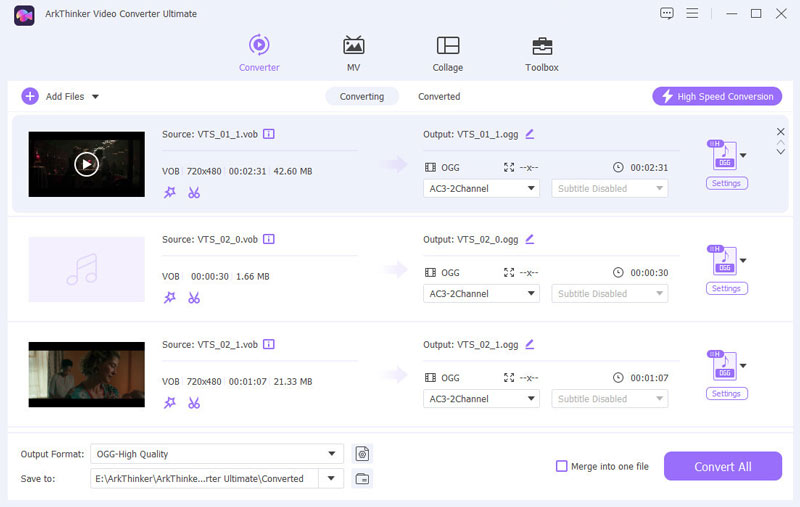Image resolution: width=800 pixels, height=507 pixels.
Task: Rename output VTS_01_1.ogg with pencil icon
Action: coord(530,134)
